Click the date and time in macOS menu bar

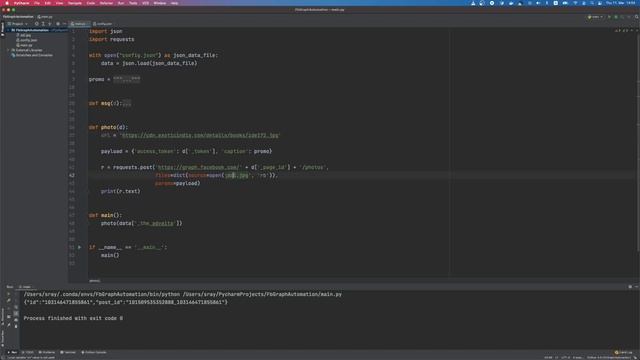(621, 3)
